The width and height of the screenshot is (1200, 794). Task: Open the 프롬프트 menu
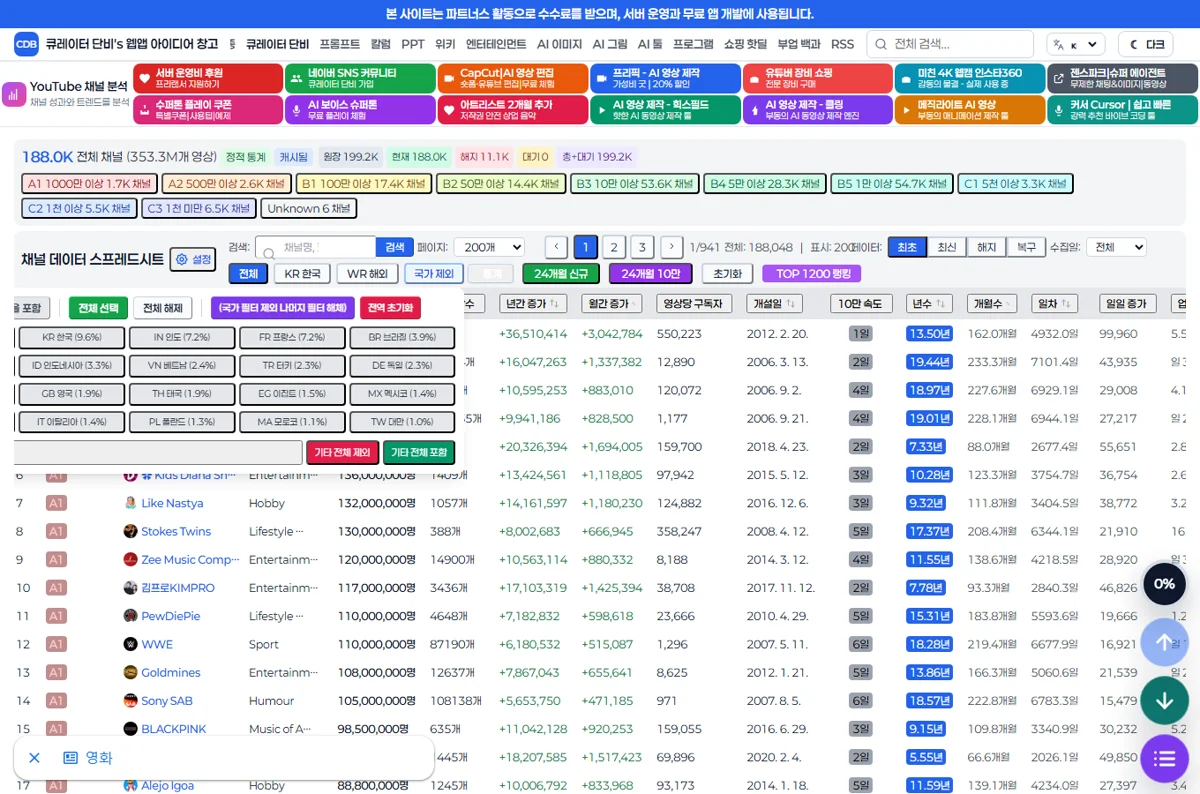(340, 44)
